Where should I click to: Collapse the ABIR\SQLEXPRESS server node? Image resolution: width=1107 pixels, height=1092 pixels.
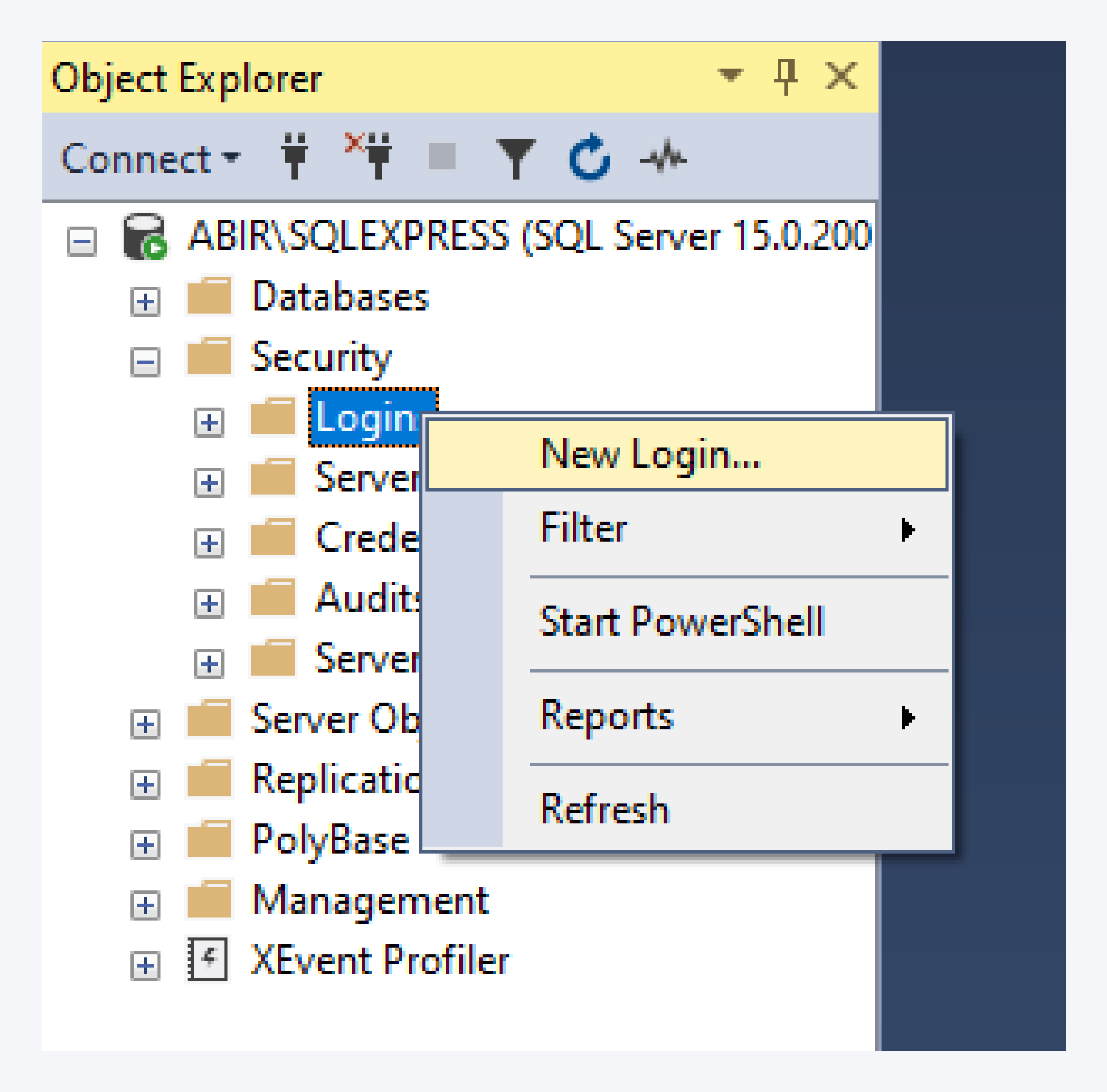pyautogui.click(x=81, y=241)
